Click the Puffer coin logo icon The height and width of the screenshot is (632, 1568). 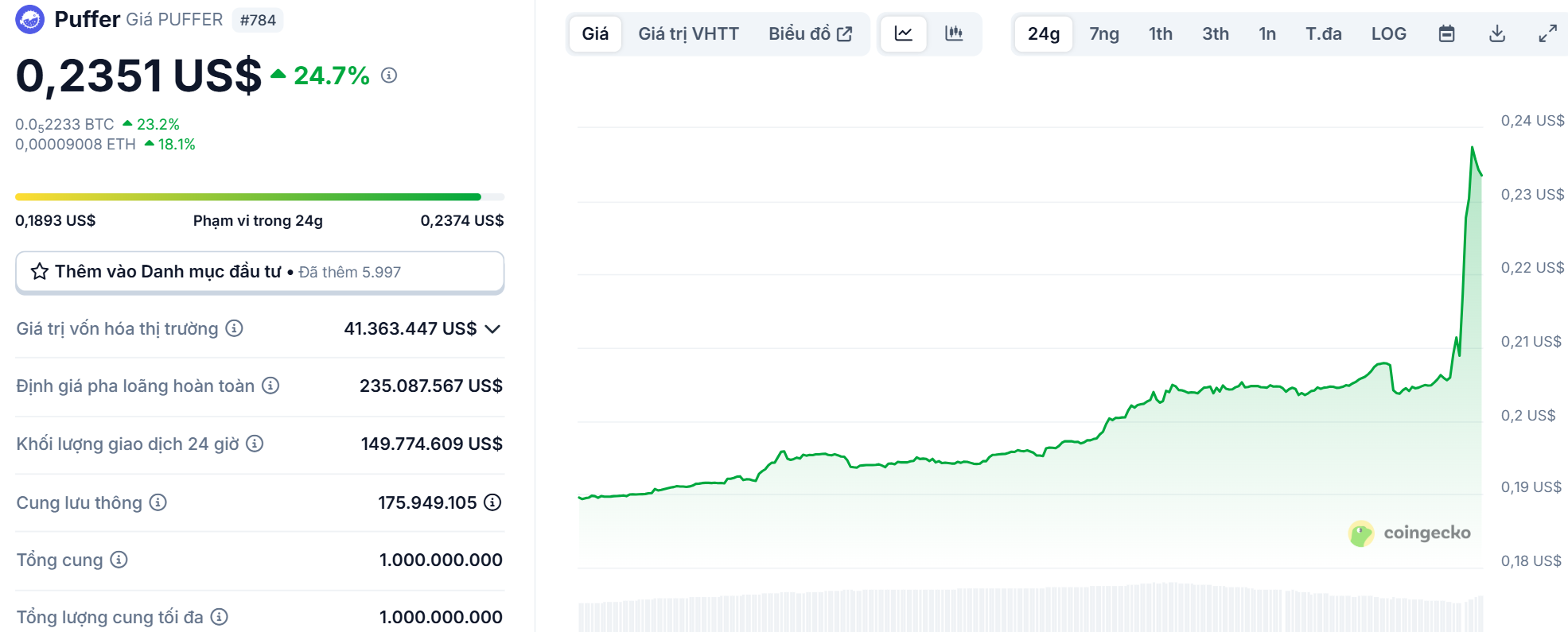[x=30, y=19]
